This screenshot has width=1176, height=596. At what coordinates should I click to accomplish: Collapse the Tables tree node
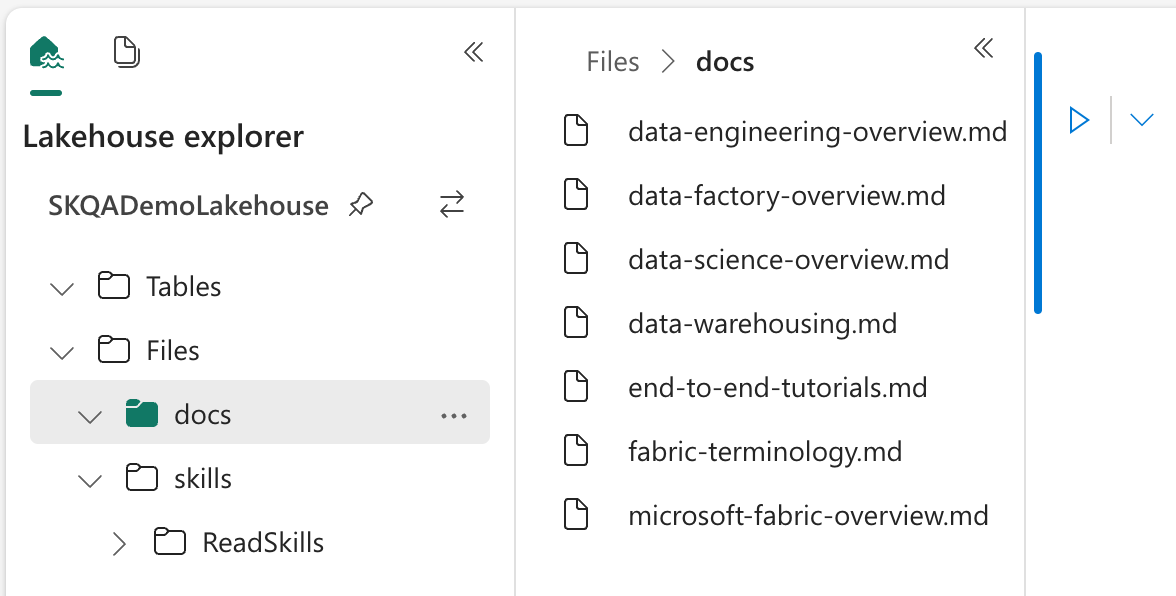[63, 288]
